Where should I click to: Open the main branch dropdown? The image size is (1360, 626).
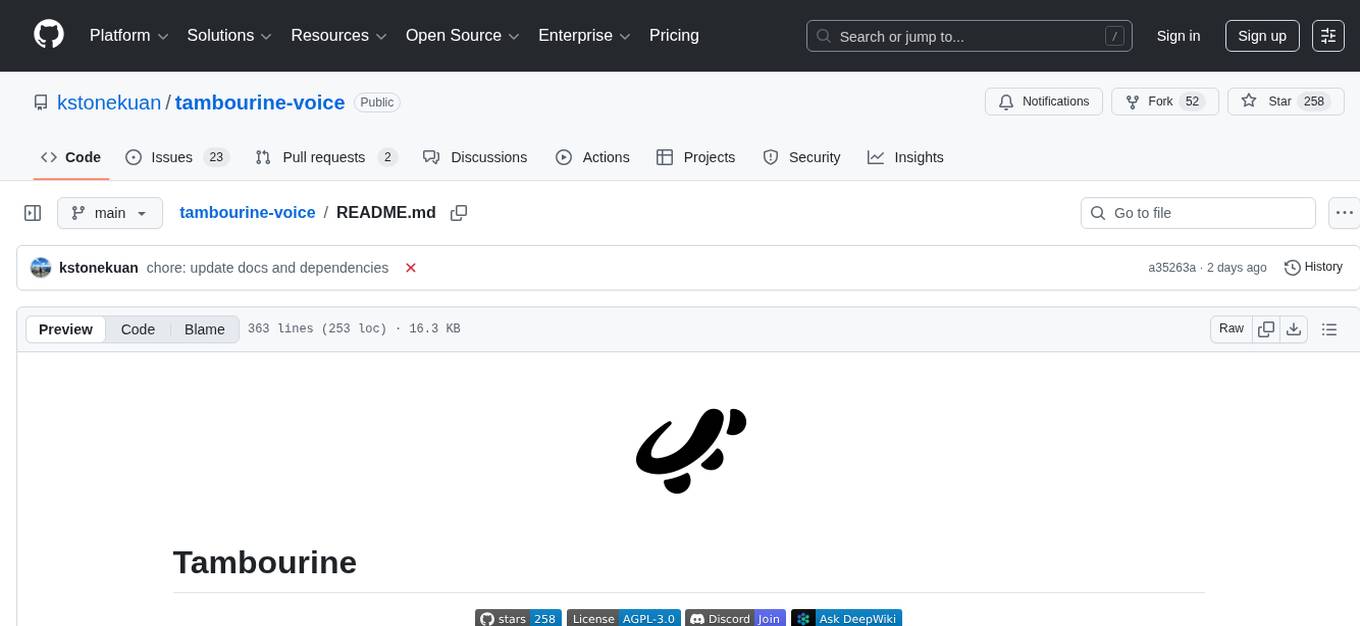click(x=109, y=213)
